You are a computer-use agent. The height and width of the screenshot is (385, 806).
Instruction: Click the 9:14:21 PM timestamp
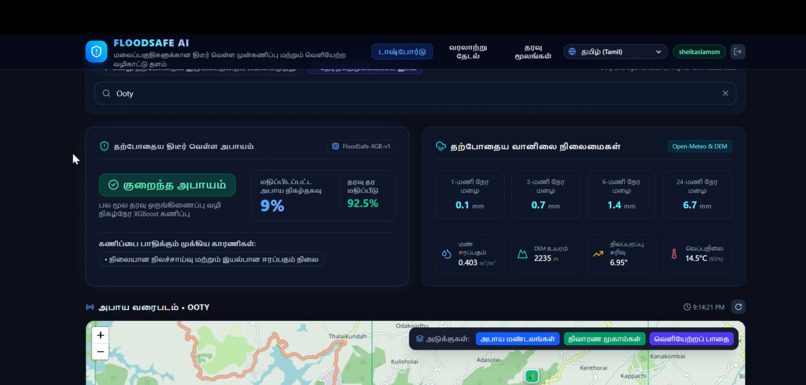(x=708, y=307)
